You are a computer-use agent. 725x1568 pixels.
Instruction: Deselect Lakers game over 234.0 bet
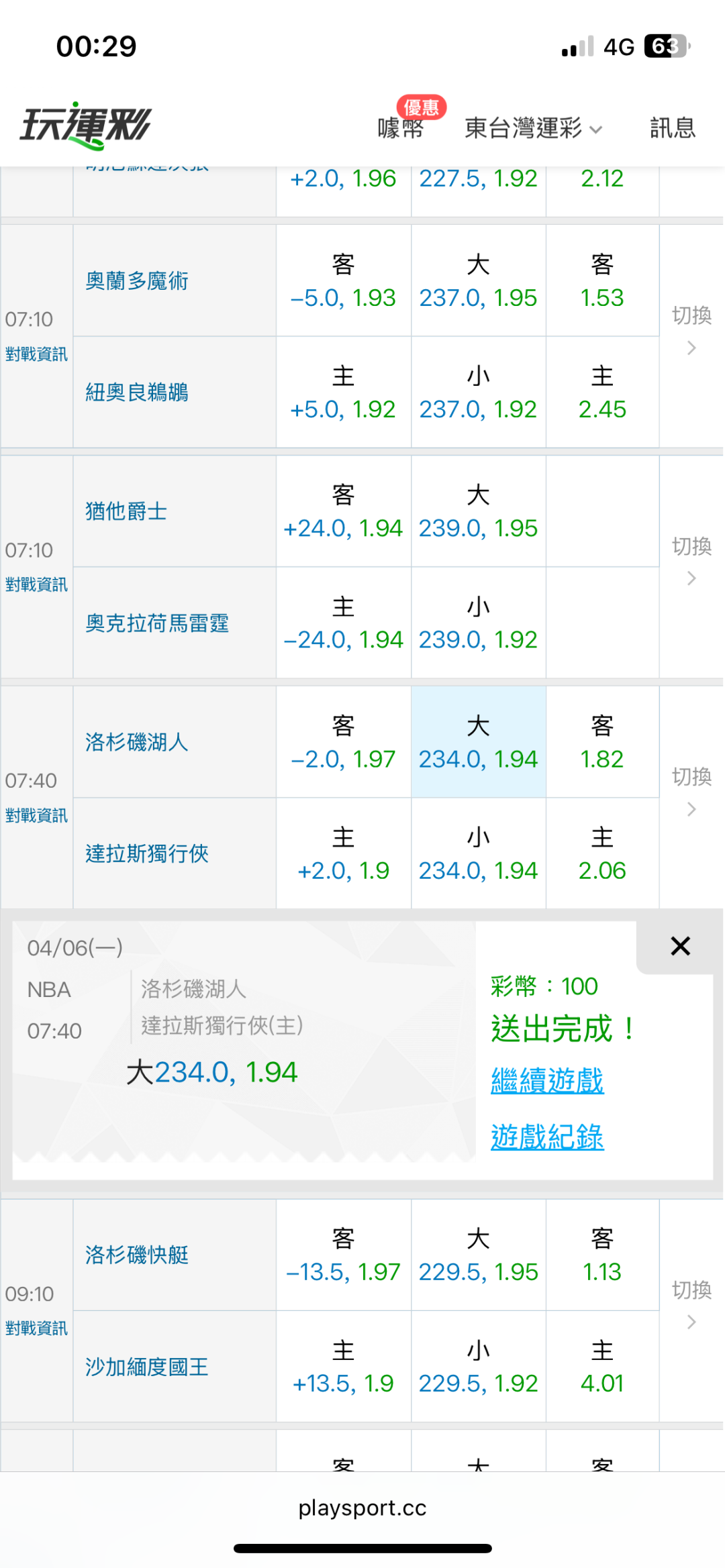(478, 743)
